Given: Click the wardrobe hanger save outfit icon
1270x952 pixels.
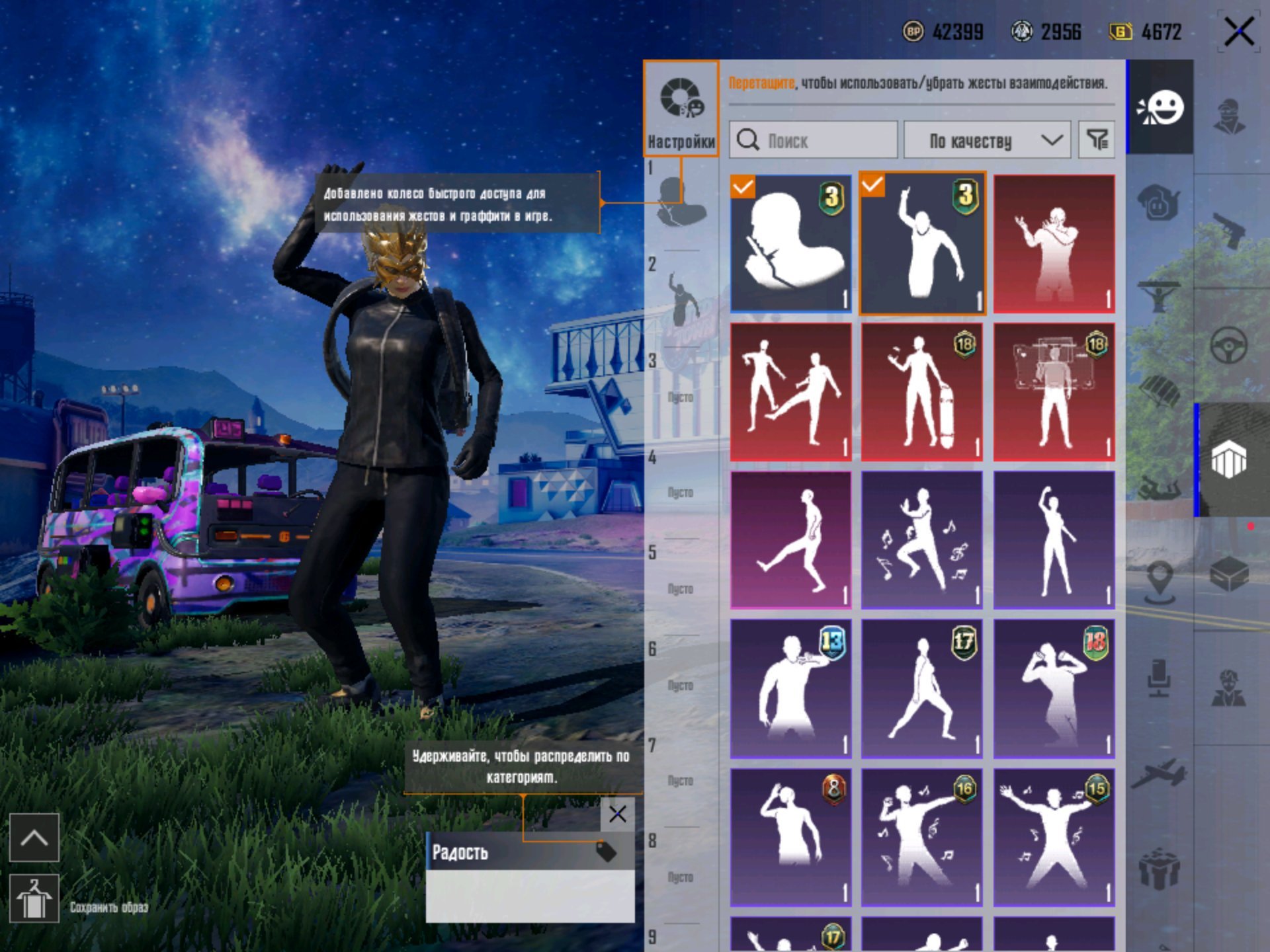Looking at the screenshot, I should point(34,899).
